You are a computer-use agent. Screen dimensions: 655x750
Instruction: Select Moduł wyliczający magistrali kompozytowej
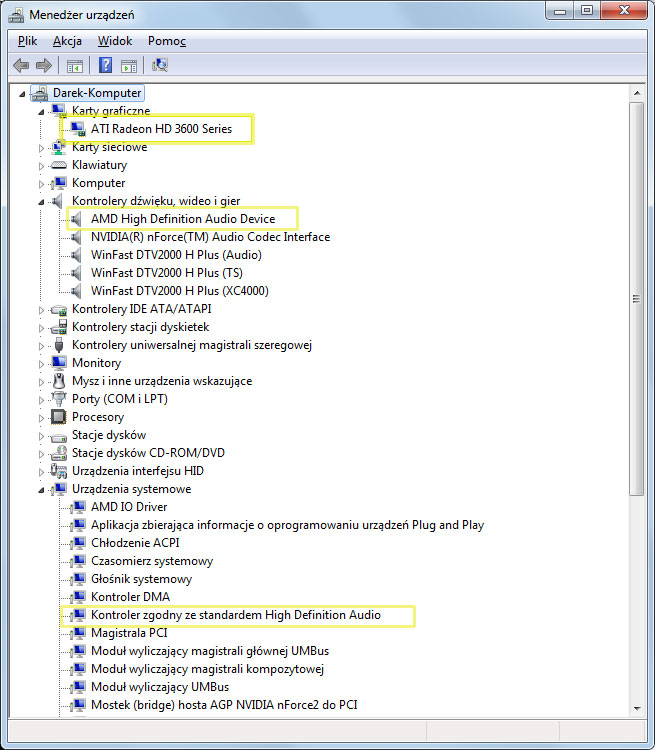click(207, 669)
